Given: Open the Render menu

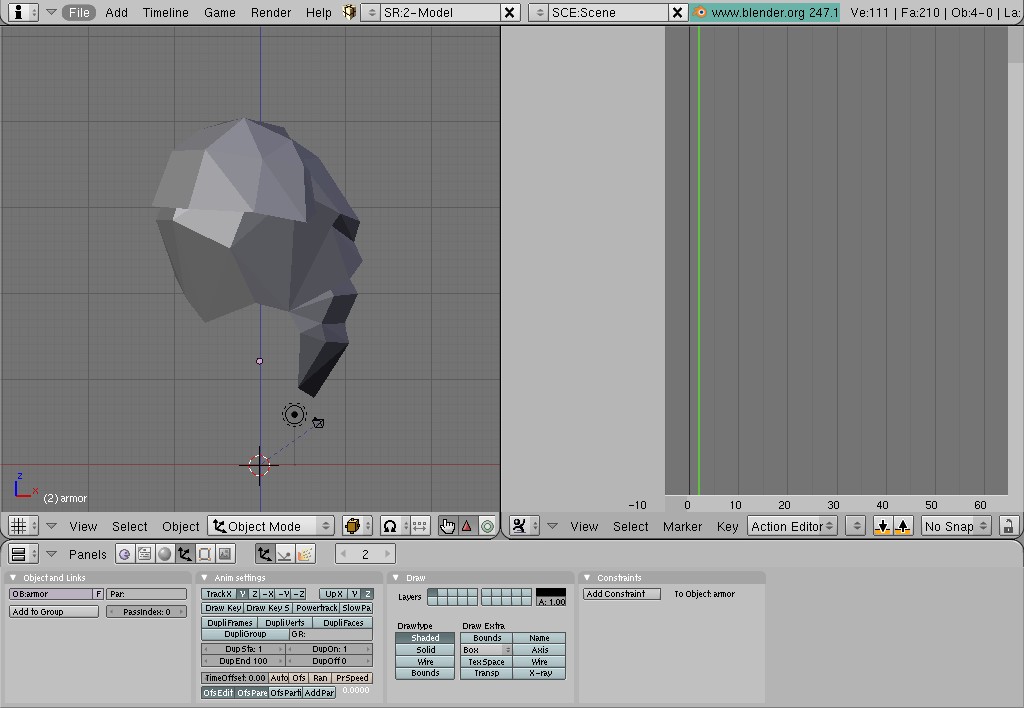Looking at the screenshot, I should coord(270,12).
